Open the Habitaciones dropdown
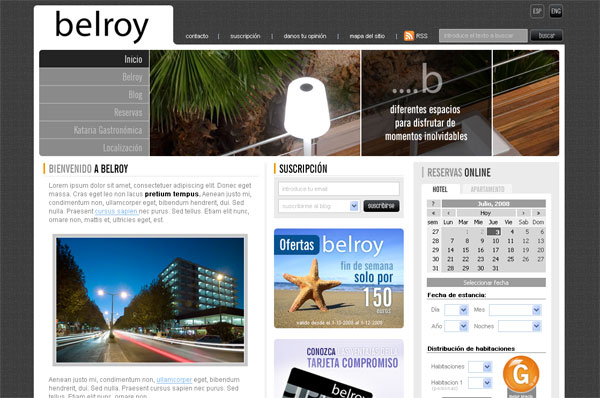The width and height of the screenshot is (600, 398). (480, 367)
